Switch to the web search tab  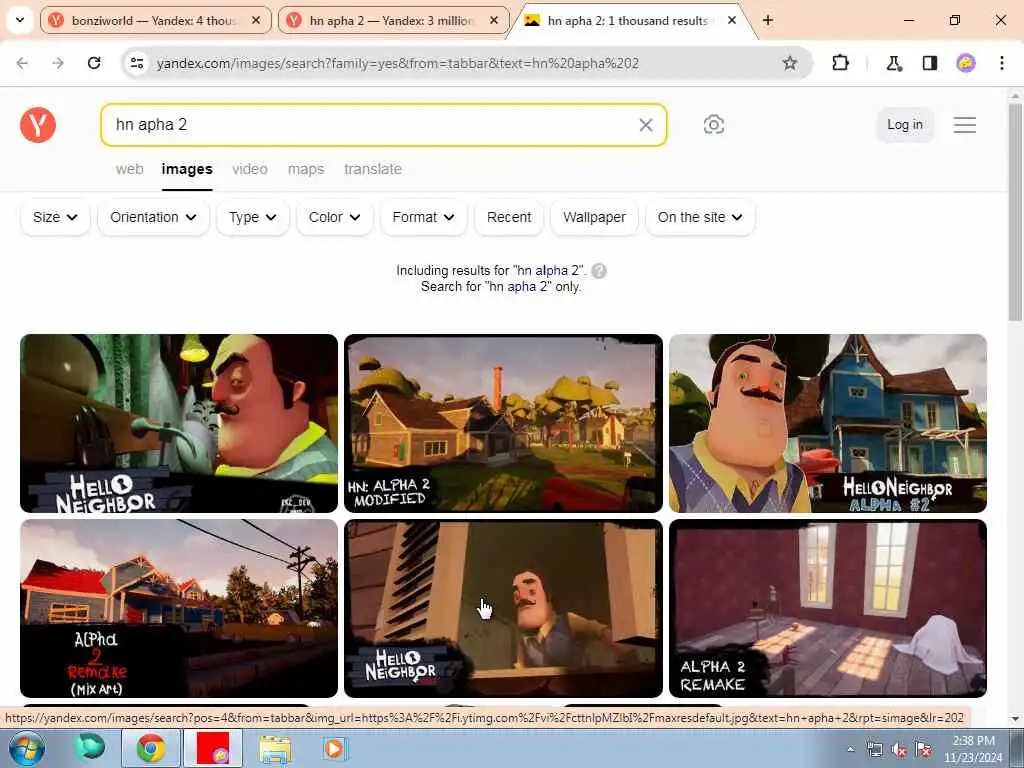(129, 169)
